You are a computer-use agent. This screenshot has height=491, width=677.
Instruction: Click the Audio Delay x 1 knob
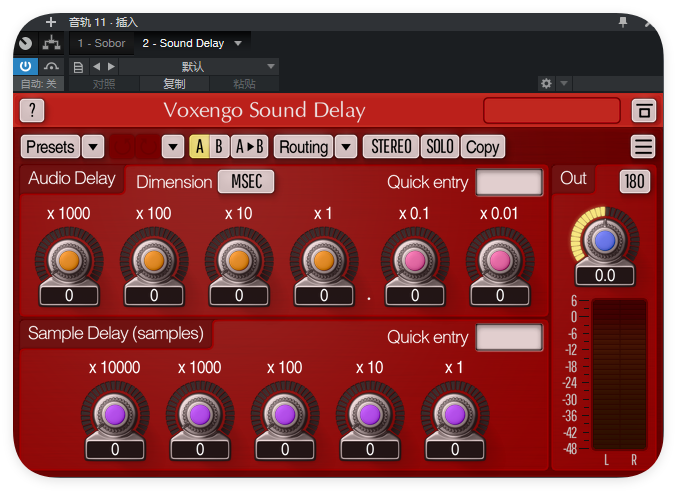click(x=324, y=260)
